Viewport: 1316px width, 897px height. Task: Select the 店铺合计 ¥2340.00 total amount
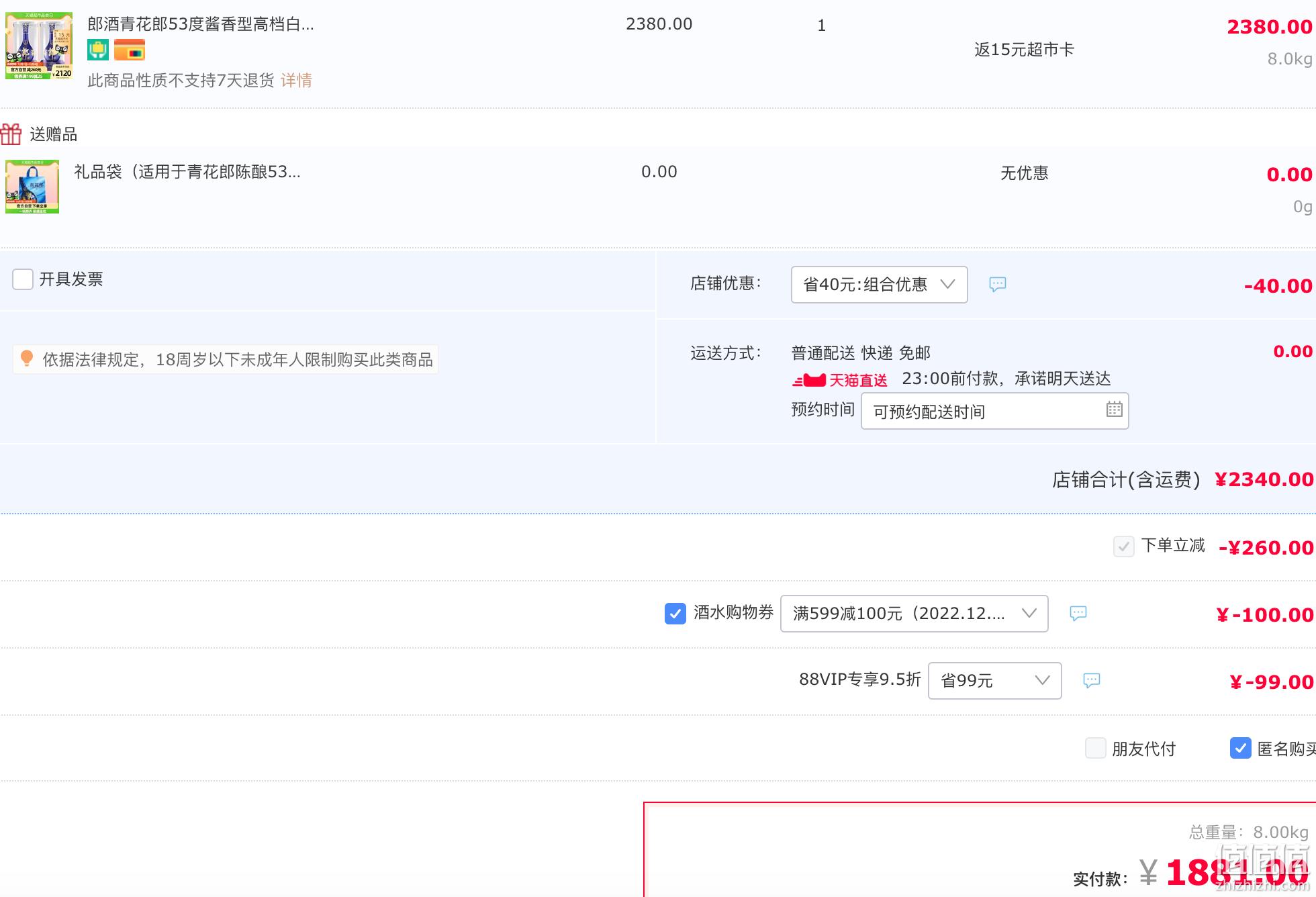[x=1264, y=479]
